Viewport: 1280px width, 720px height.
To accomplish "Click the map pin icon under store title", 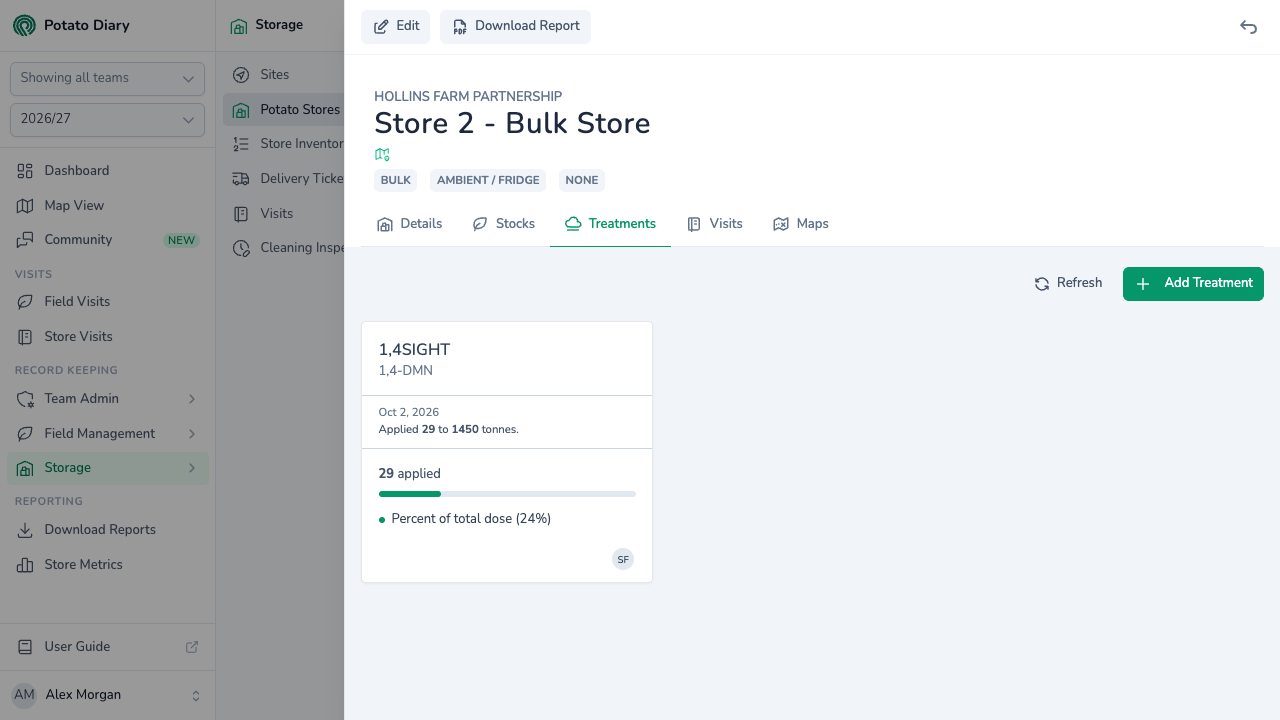I will coord(382,154).
